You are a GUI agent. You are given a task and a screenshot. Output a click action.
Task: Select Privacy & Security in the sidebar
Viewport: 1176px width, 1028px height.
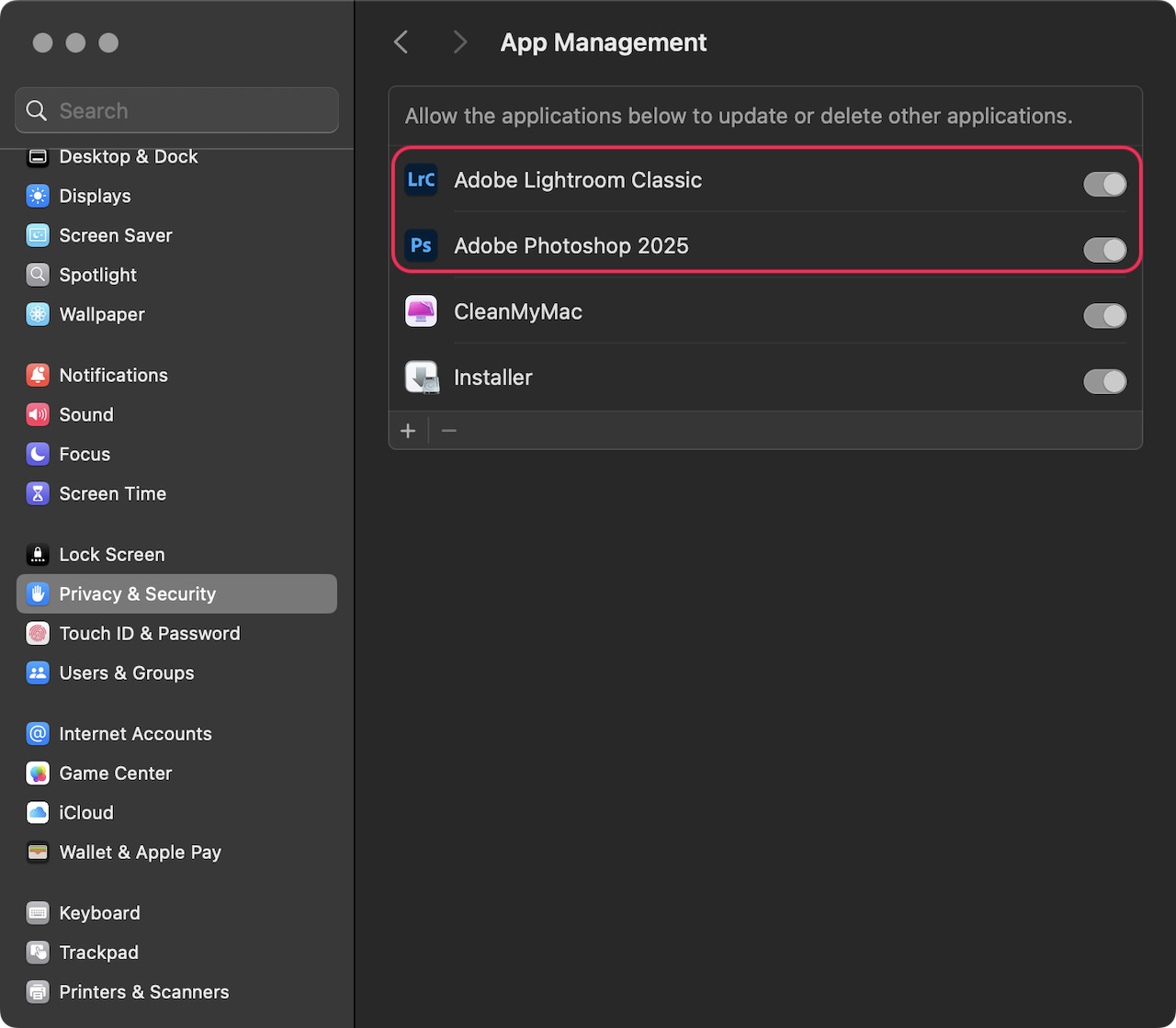pyautogui.click(x=138, y=593)
